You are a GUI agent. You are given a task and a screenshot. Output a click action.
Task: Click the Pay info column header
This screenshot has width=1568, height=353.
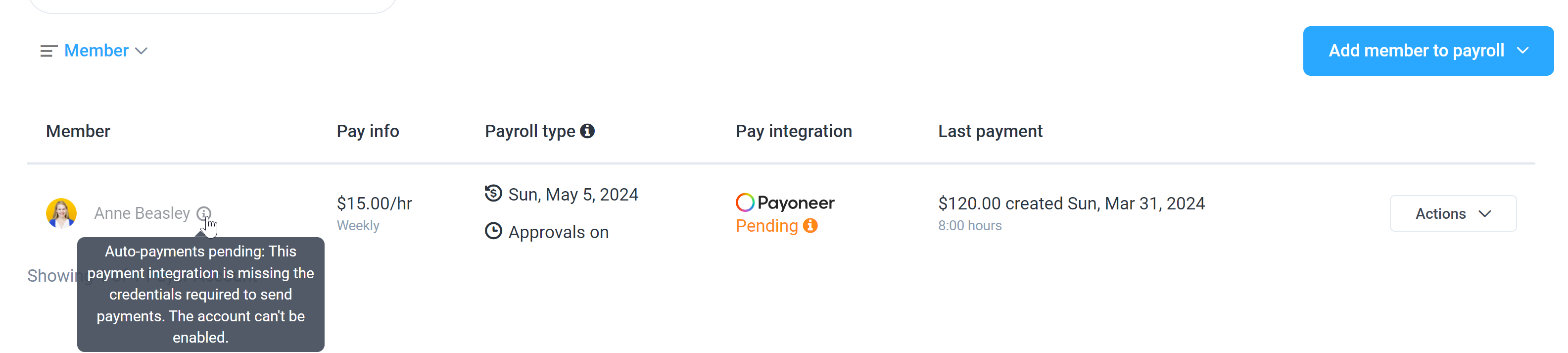pyautogui.click(x=368, y=132)
